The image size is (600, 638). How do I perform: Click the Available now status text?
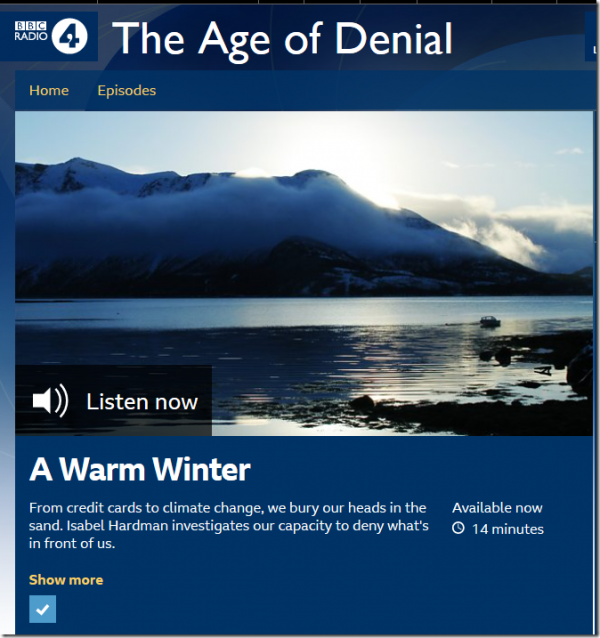click(497, 508)
